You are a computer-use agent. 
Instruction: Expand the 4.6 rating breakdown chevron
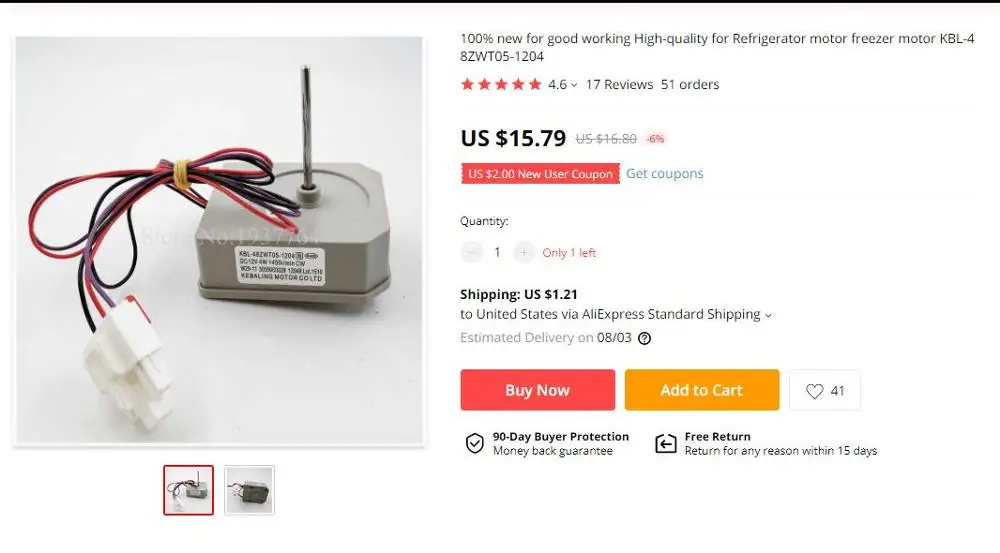coord(574,85)
